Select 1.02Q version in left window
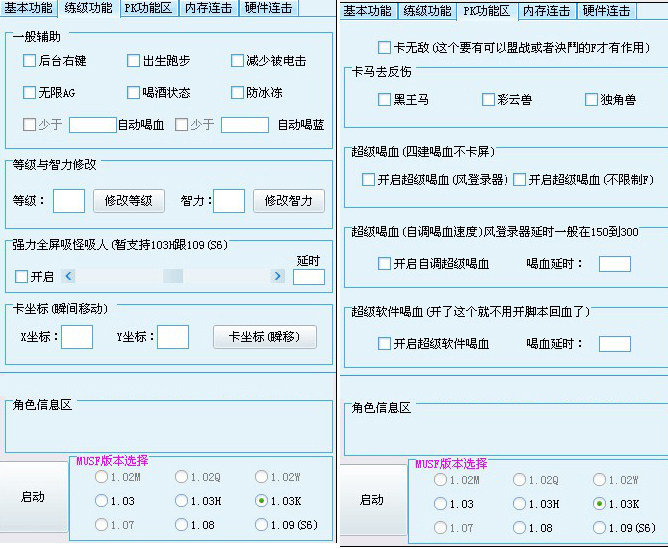This screenshot has width=668, height=549. coord(181,477)
